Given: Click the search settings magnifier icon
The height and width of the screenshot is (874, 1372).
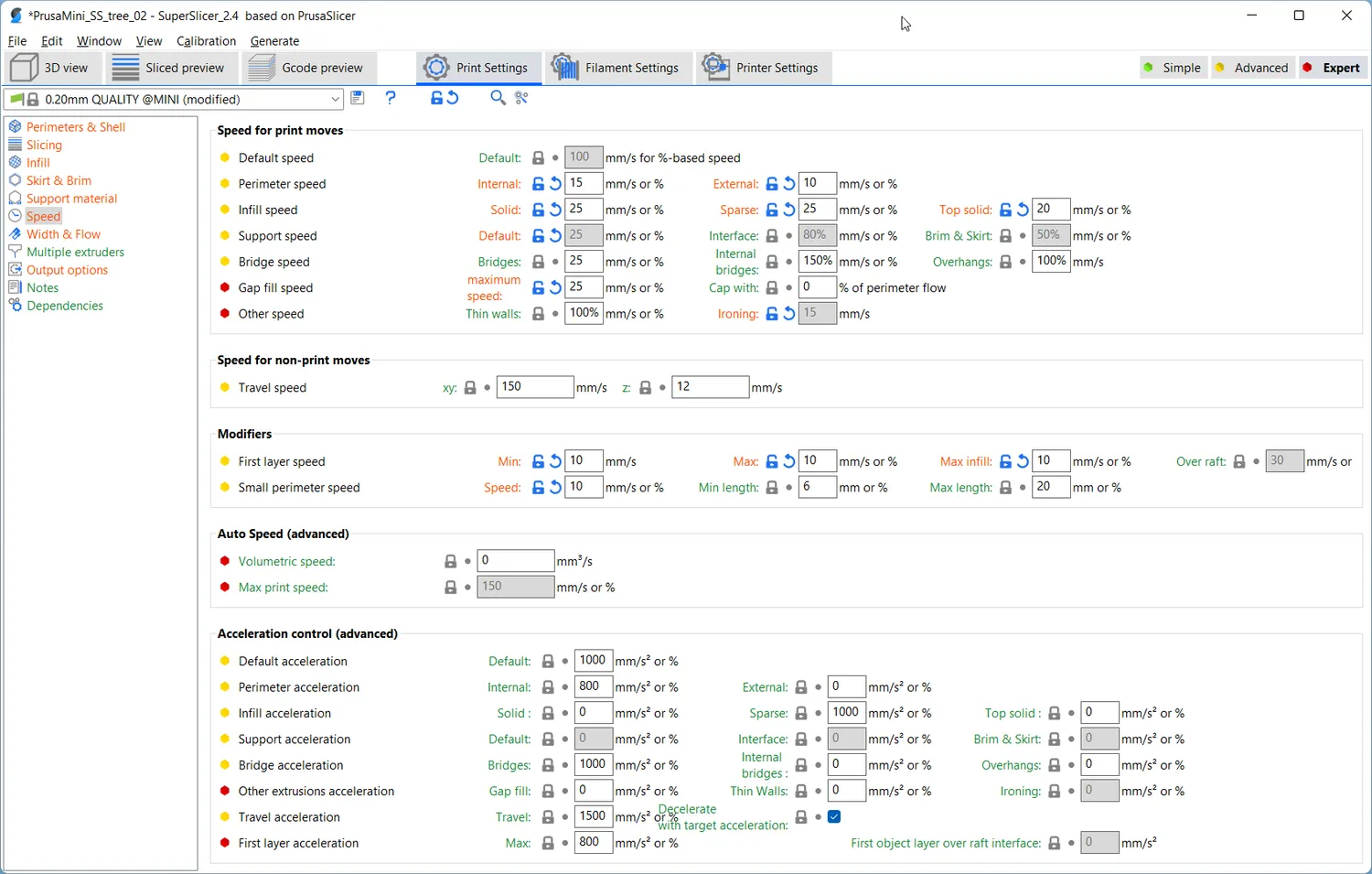Looking at the screenshot, I should (498, 98).
